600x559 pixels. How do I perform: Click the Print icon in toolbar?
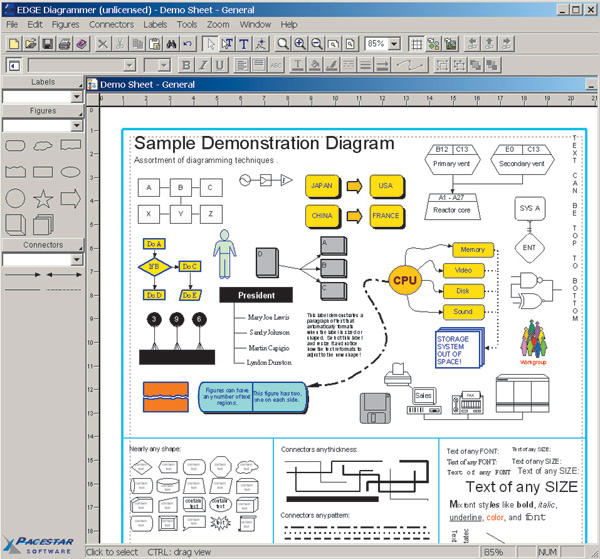(64, 44)
